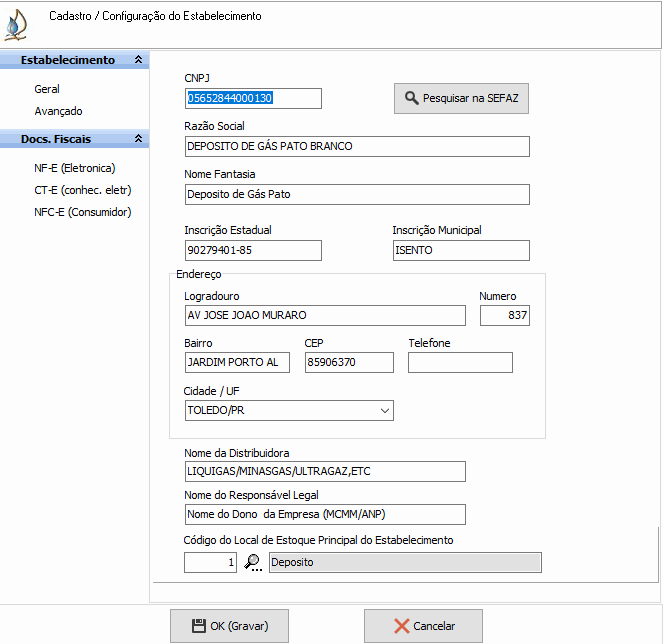Click the Razão Social text field
This screenshot has height=644, width=663.
[x=357, y=146]
